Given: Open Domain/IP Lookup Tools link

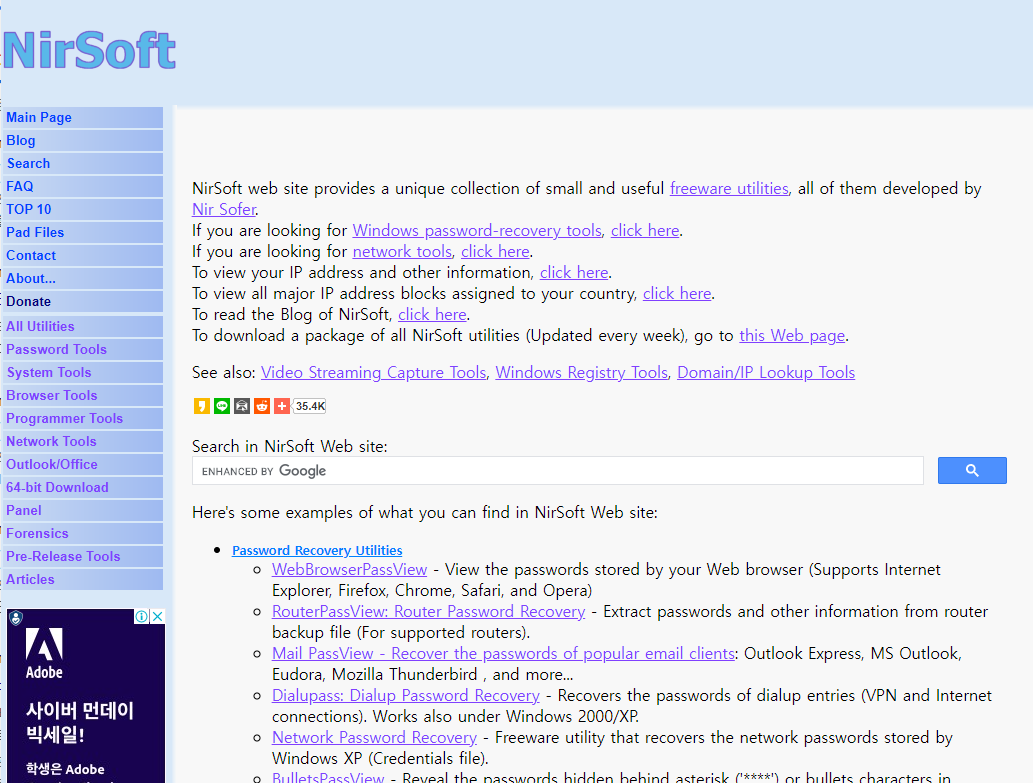Looking at the screenshot, I should [766, 373].
